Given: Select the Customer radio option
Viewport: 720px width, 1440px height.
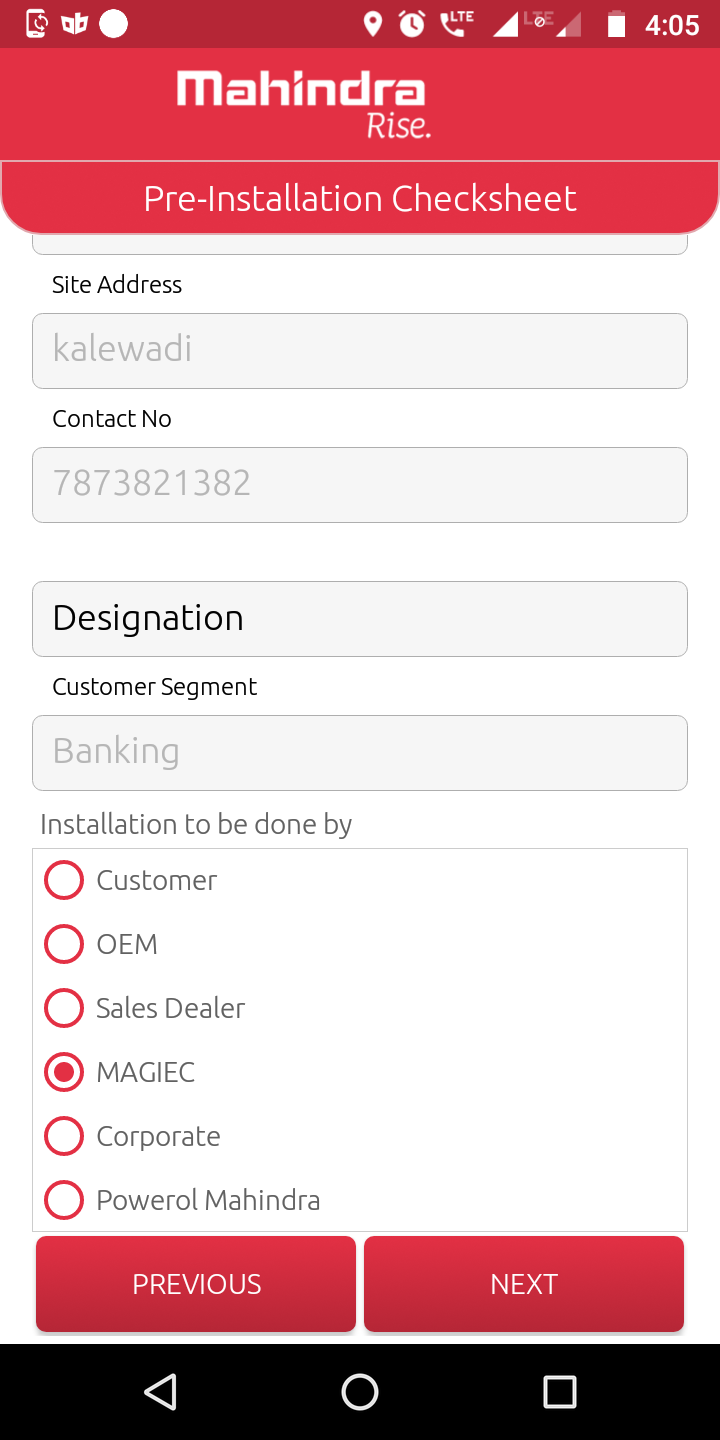Looking at the screenshot, I should [x=64, y=880].
